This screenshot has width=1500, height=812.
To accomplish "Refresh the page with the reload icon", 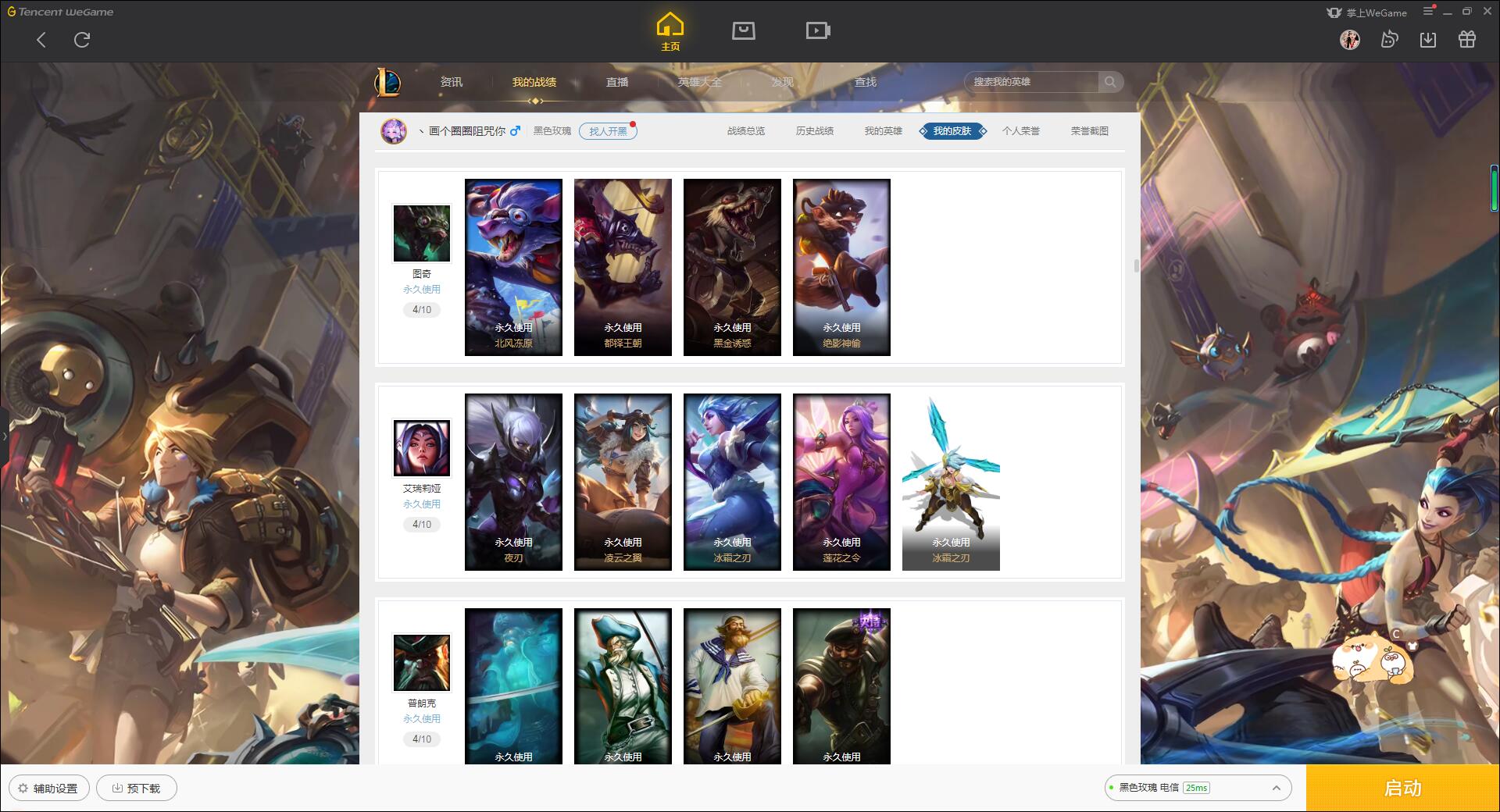I will pos(82,40).
